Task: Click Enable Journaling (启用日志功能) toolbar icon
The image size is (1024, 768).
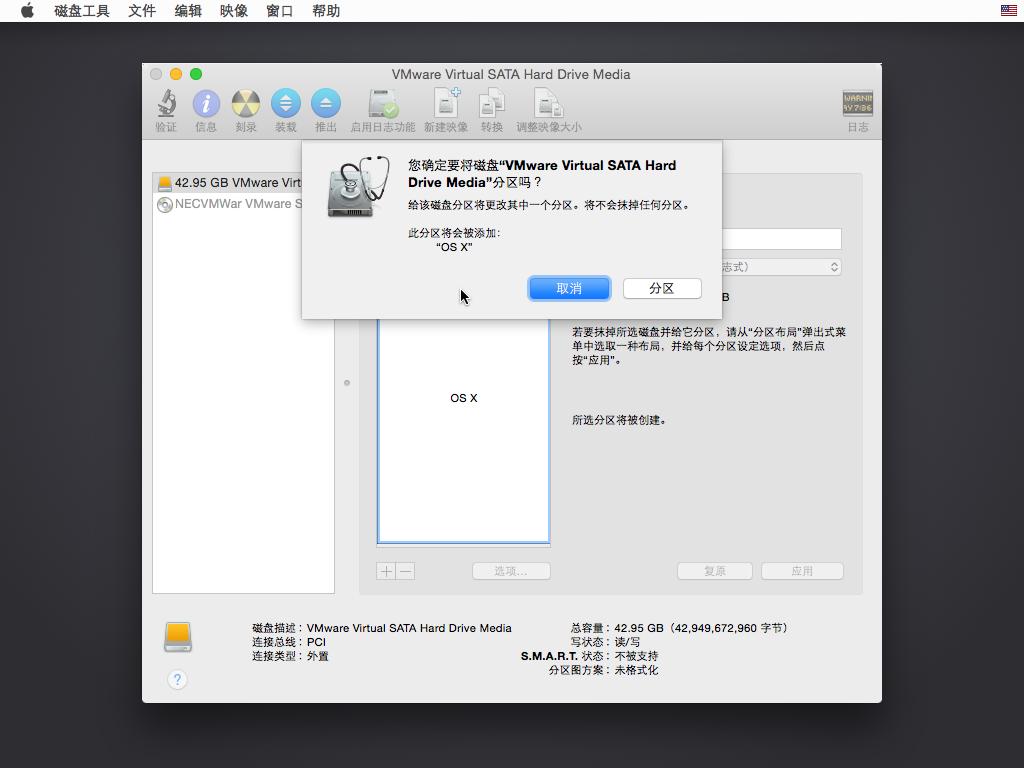Action: [x=383, y=103]
